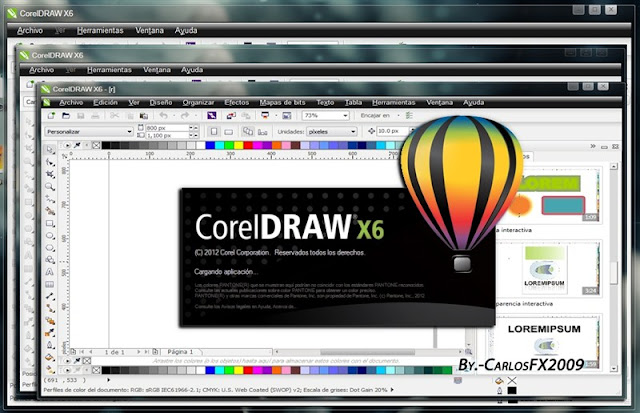This screenshot has width=640, height=413.
Task: Expand the document color profile status arrow
Action: tap(392, 390)
